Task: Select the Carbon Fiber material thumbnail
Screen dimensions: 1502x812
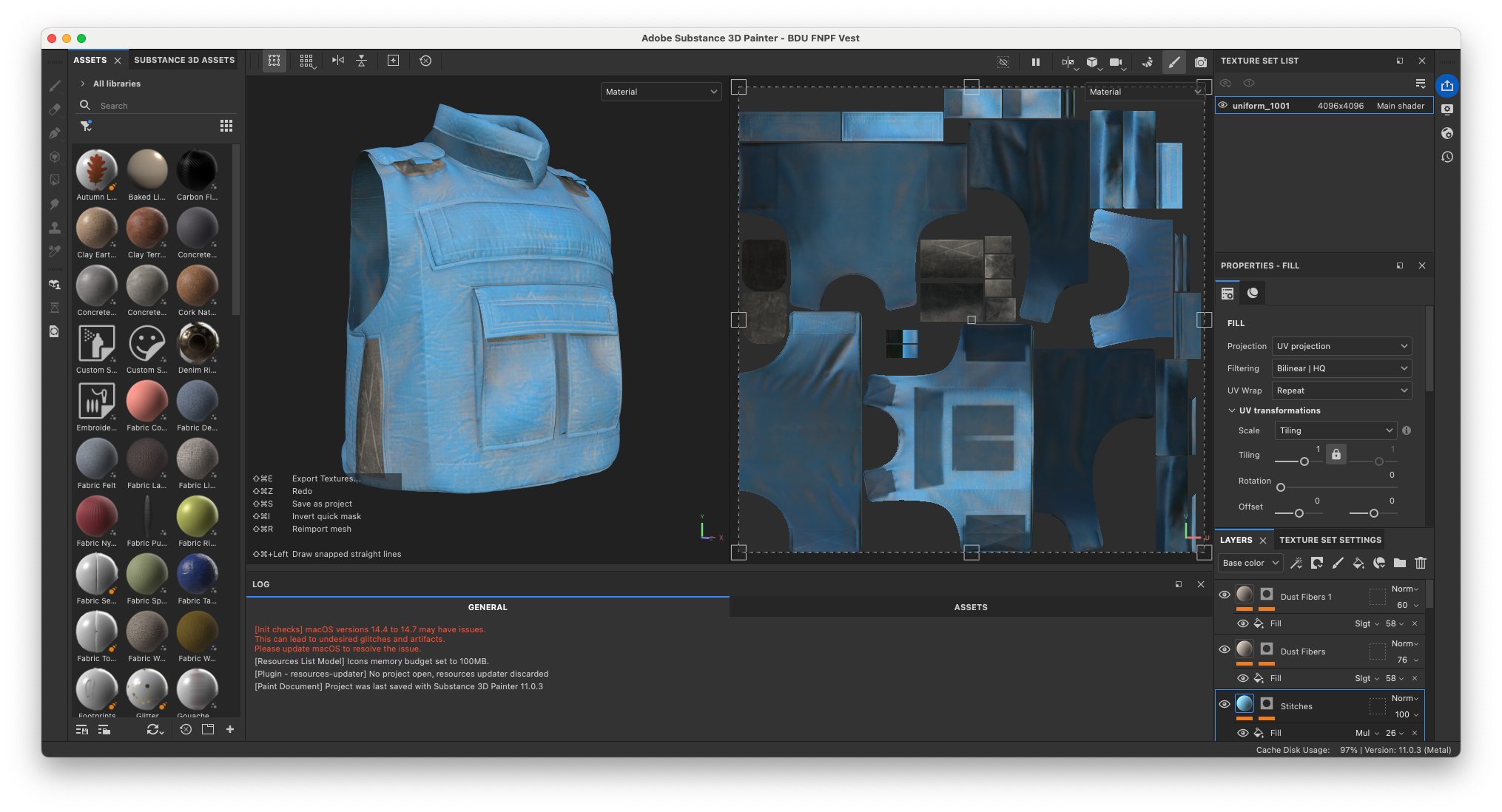Action: (x=197, y=169)
